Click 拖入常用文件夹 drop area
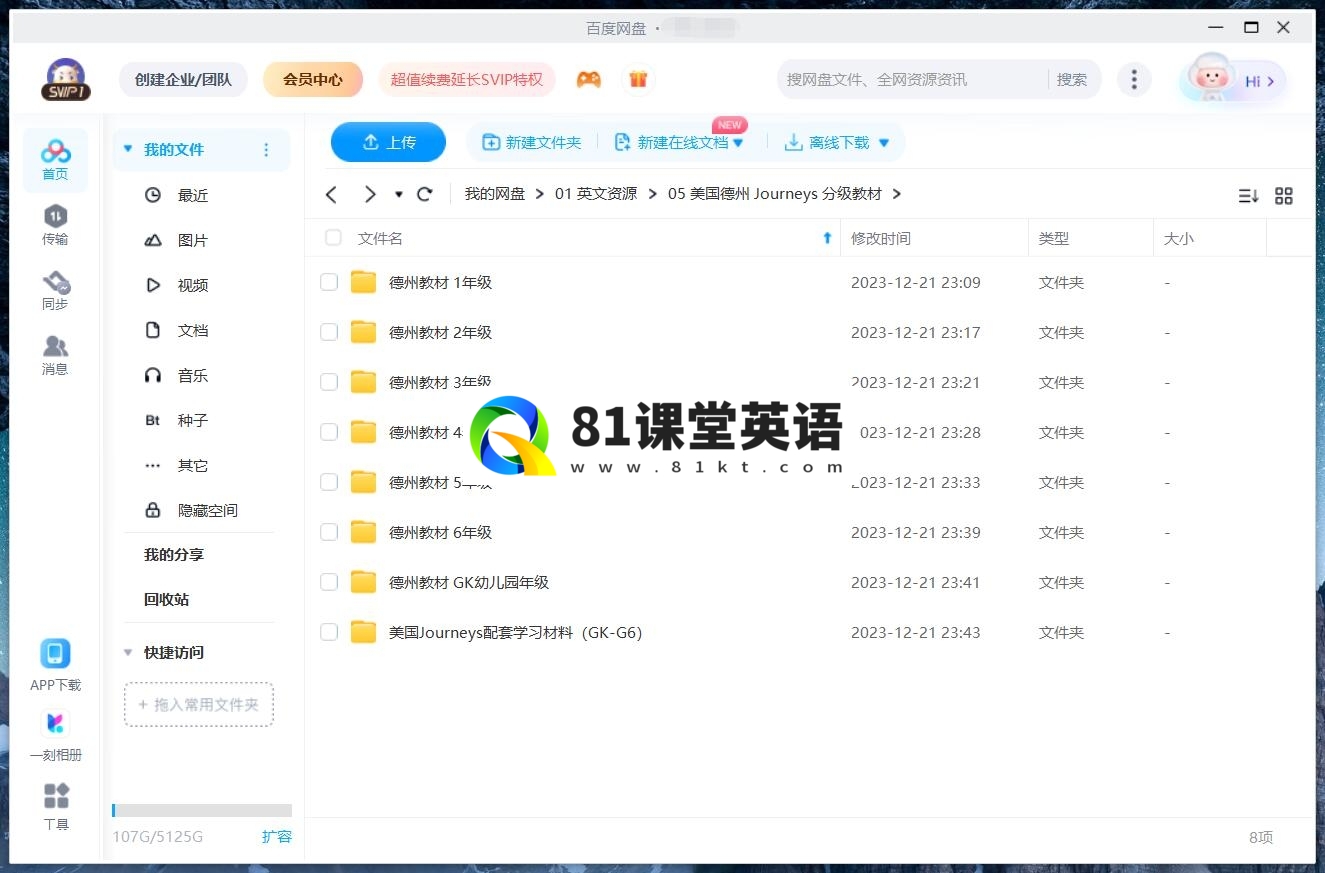This screenshot has width=1325, height=873. [199, 705]
